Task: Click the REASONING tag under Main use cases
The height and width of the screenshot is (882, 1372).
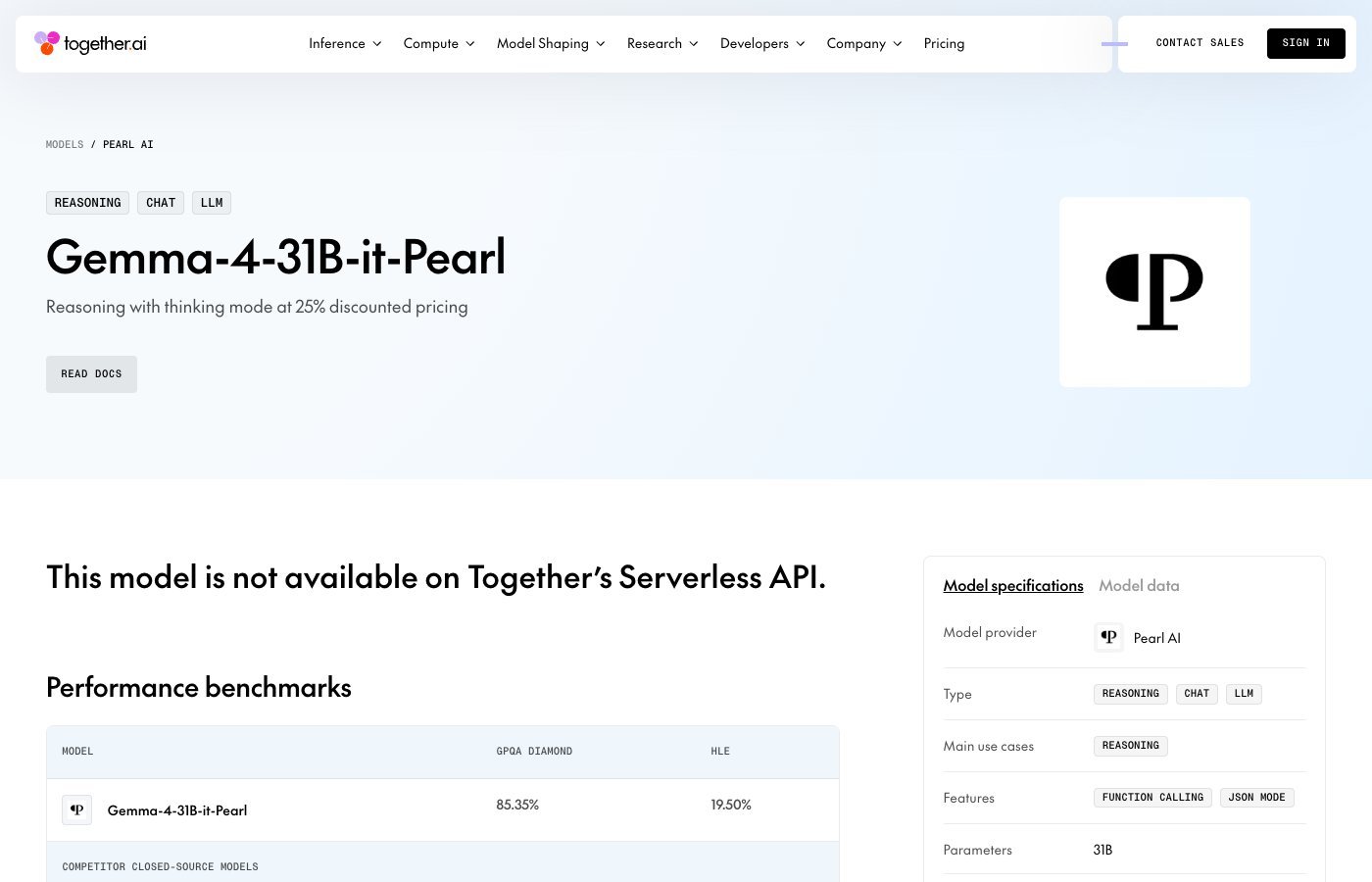Action: pyautogui.click(x=1131, y=746)
